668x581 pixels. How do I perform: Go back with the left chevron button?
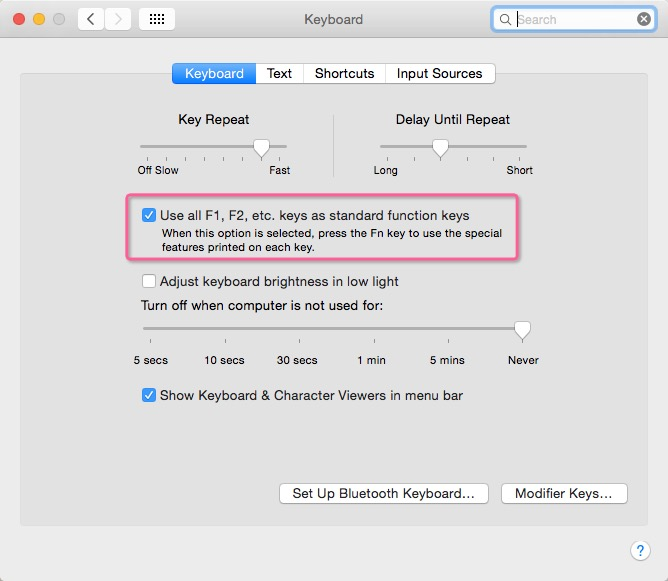91,19
